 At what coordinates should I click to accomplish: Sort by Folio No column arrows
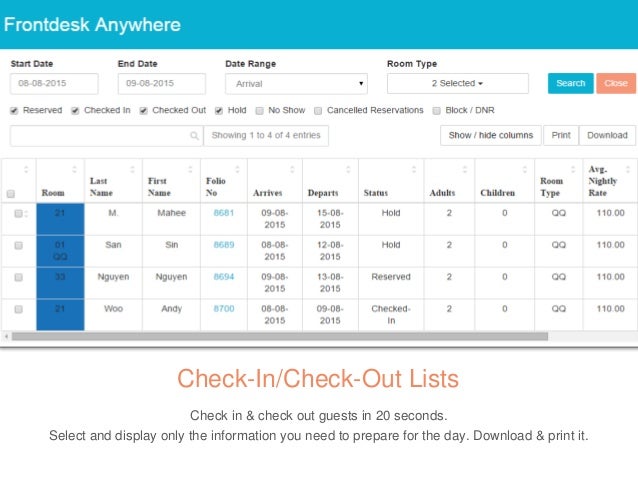coord(237,169)
